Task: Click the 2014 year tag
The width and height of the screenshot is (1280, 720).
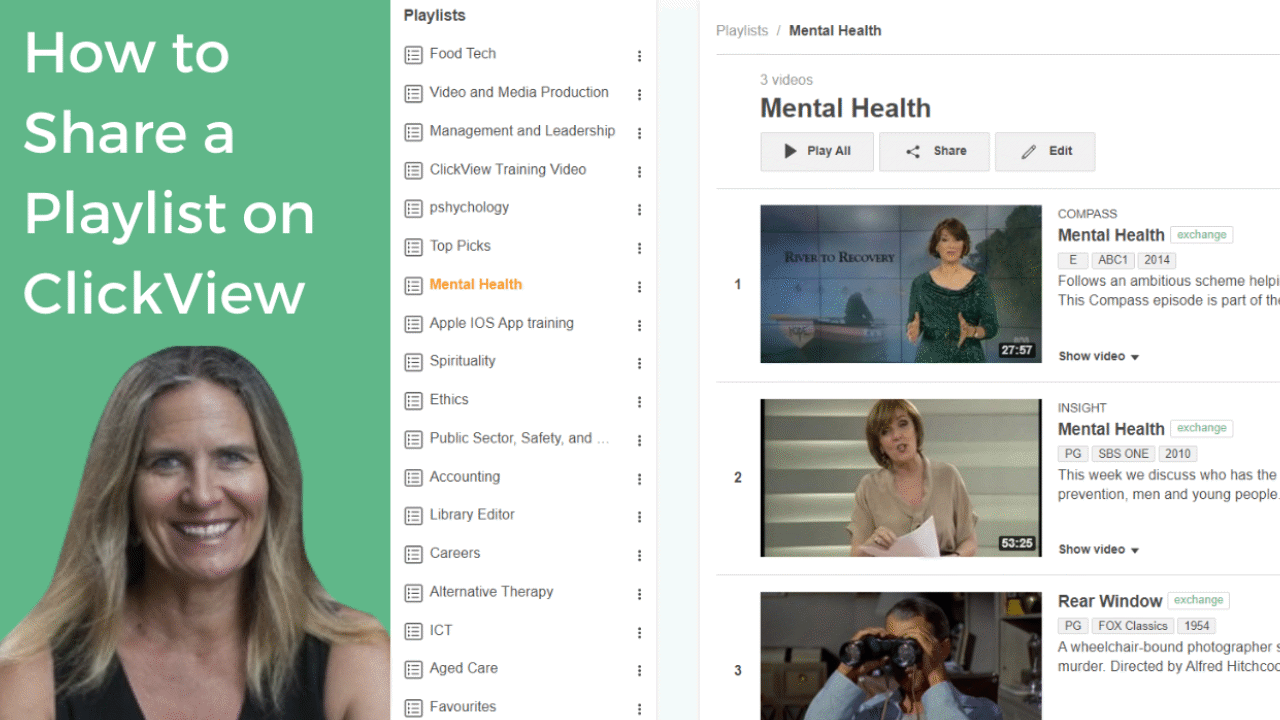Action: tap(1157, 260)
